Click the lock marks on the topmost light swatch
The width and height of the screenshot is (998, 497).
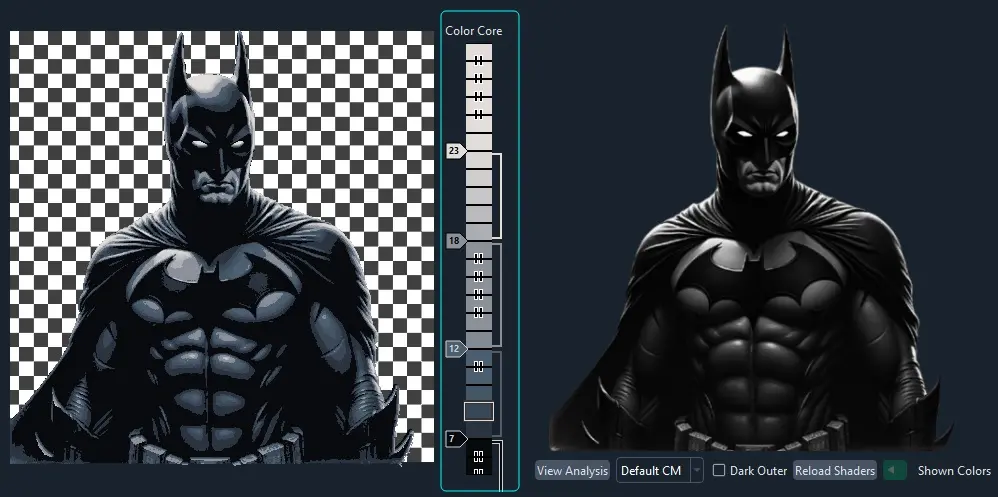(x=479, y=60)
